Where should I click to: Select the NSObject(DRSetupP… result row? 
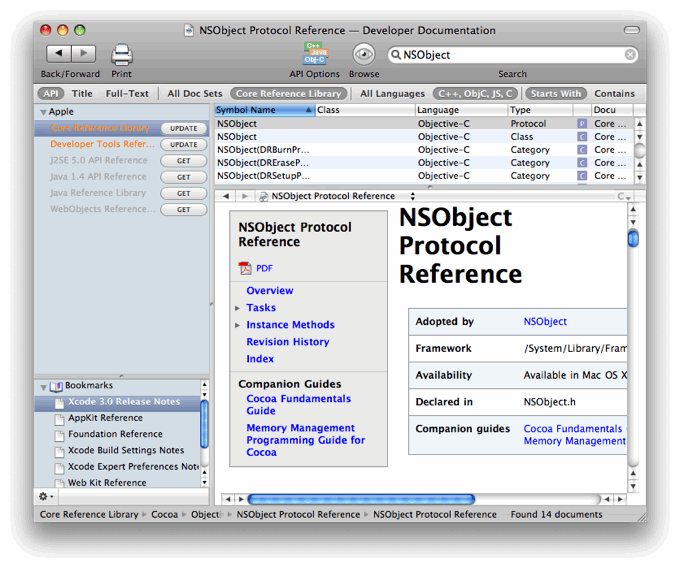(425, 176)
